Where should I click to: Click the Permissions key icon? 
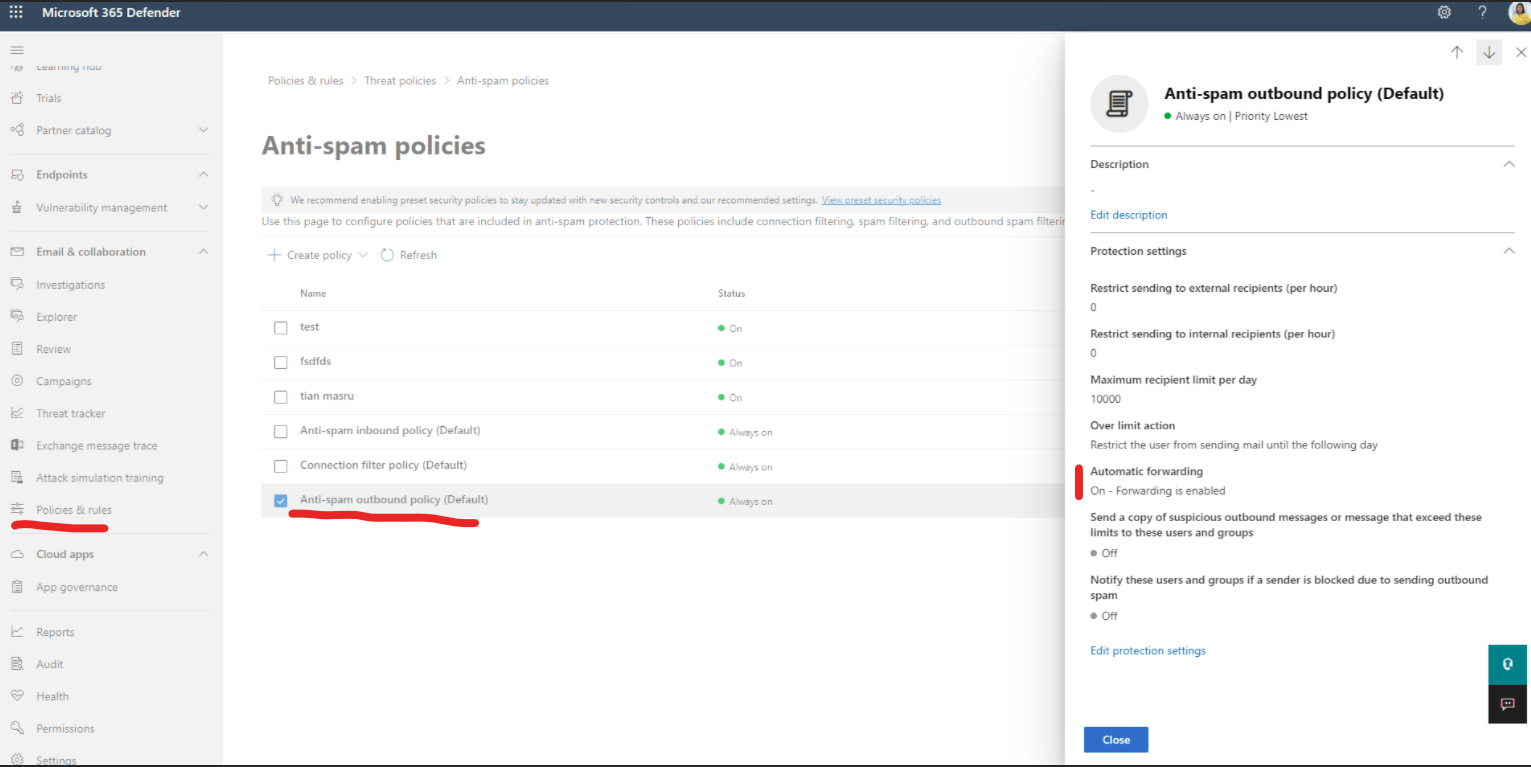point(17,728)
